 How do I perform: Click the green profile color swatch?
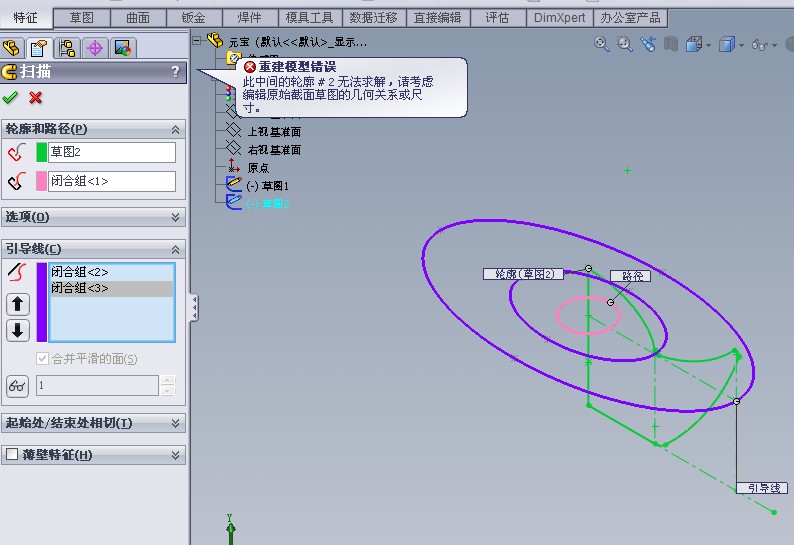coord(42,152)
